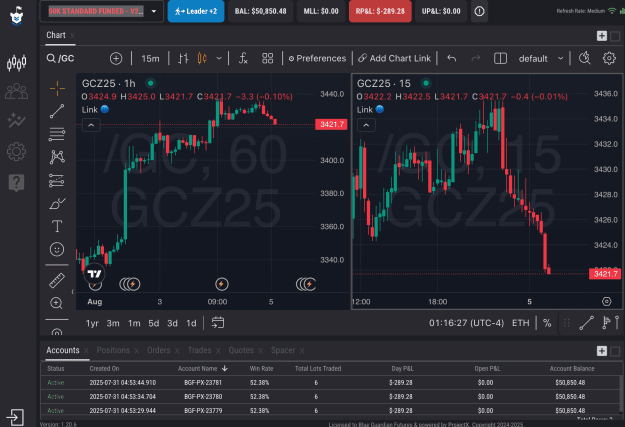This screenshot has width=625, height=427.
Task: Select the text annotation tool
Action: tap(57, 226)
